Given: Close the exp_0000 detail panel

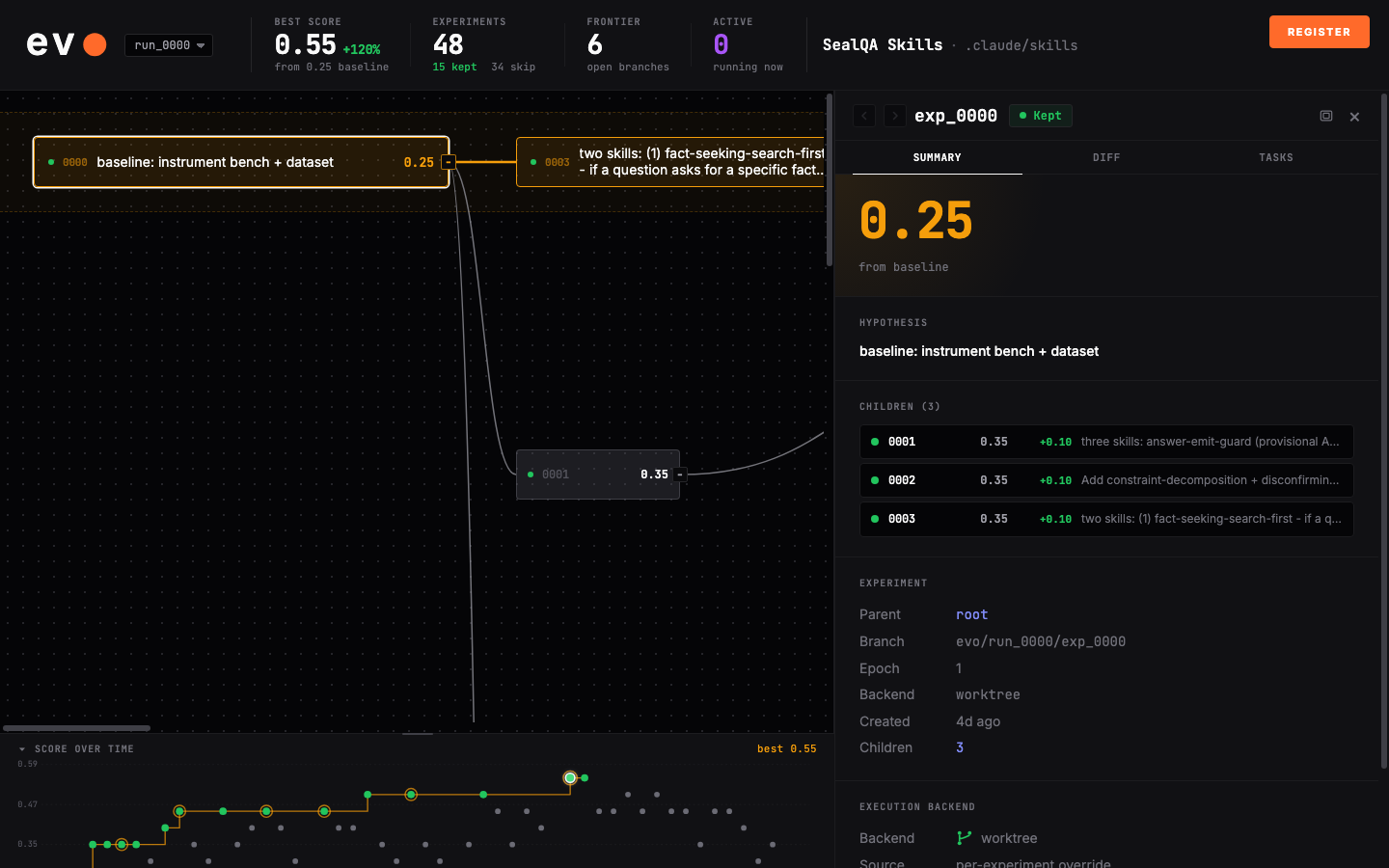Looking at the screenshot, I should tap(1354, 117).
